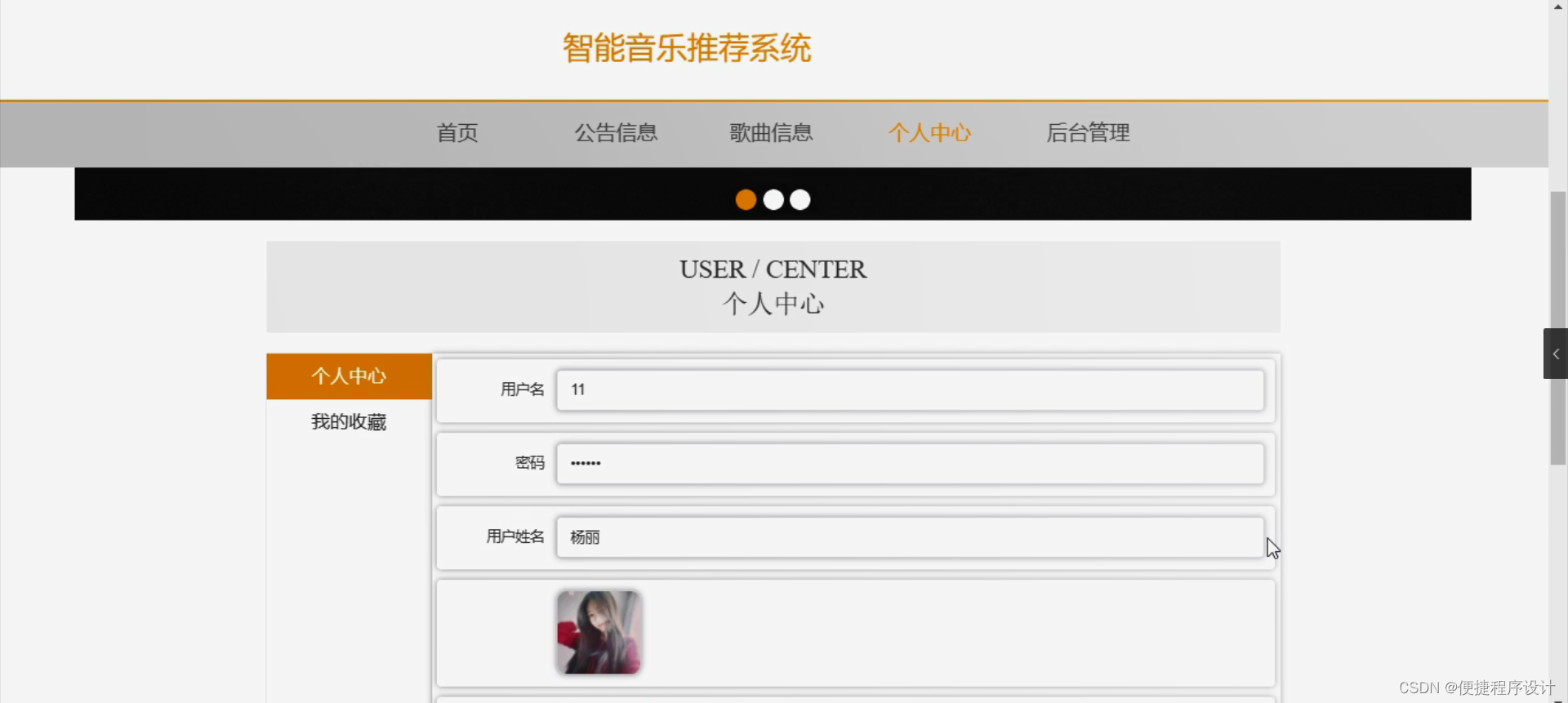Open the 歌曲信息 navigation item

tap(771, 132)
